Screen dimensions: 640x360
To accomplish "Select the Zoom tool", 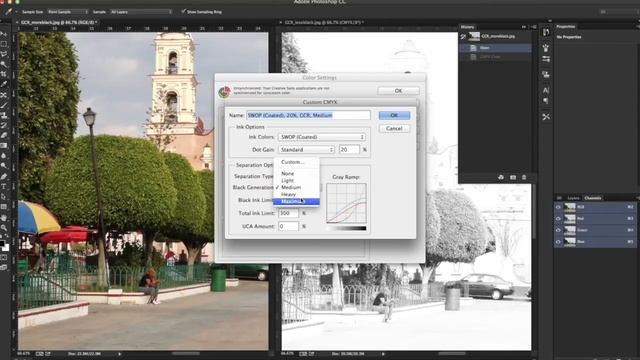I will pos(4,227).
